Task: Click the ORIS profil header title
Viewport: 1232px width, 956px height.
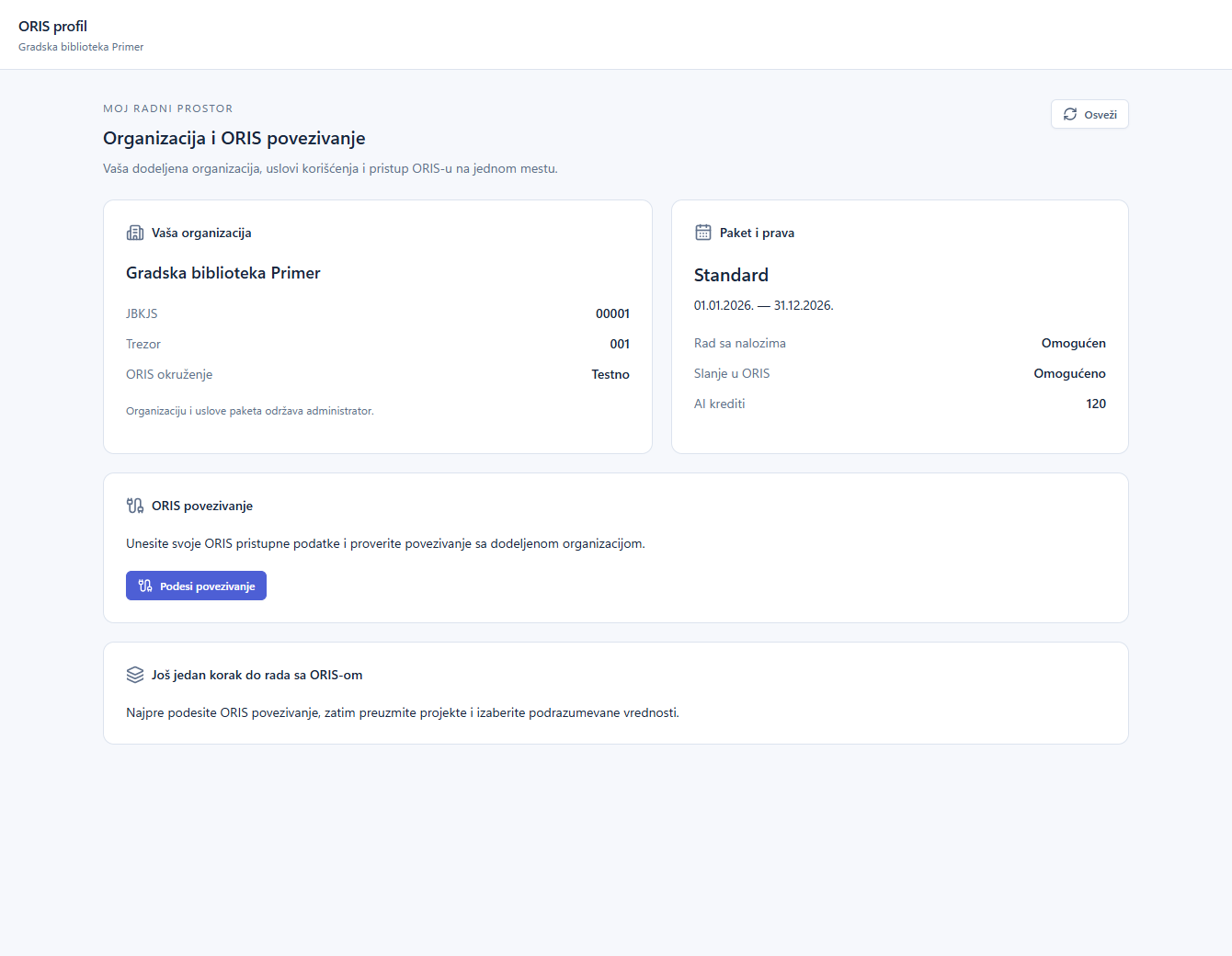Action: 52,27
